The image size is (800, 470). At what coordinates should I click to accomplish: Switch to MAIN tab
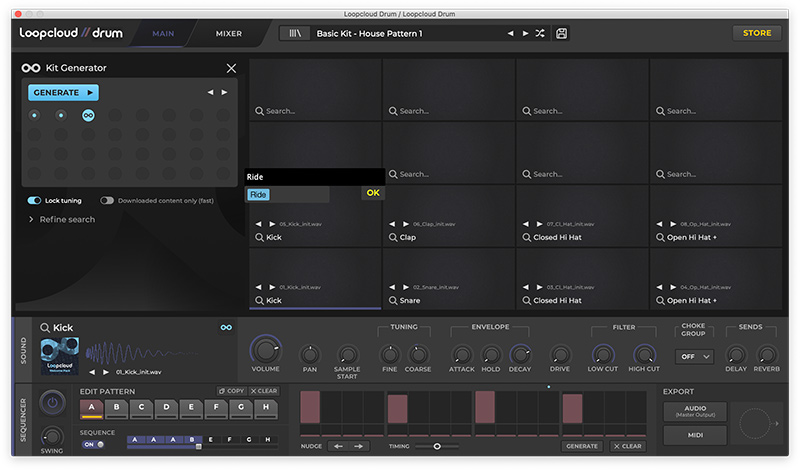pos(163,34)
